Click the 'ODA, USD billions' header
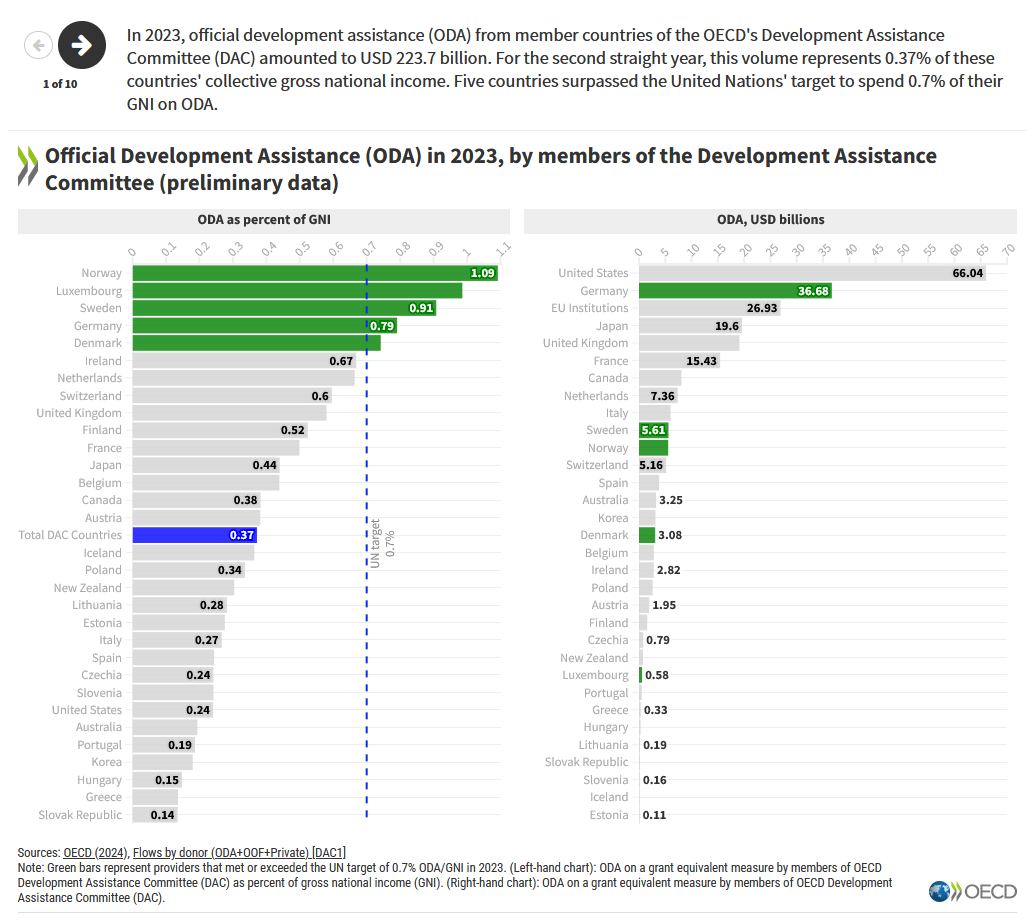Viewport: 1036px width, 922px height. 770,220
